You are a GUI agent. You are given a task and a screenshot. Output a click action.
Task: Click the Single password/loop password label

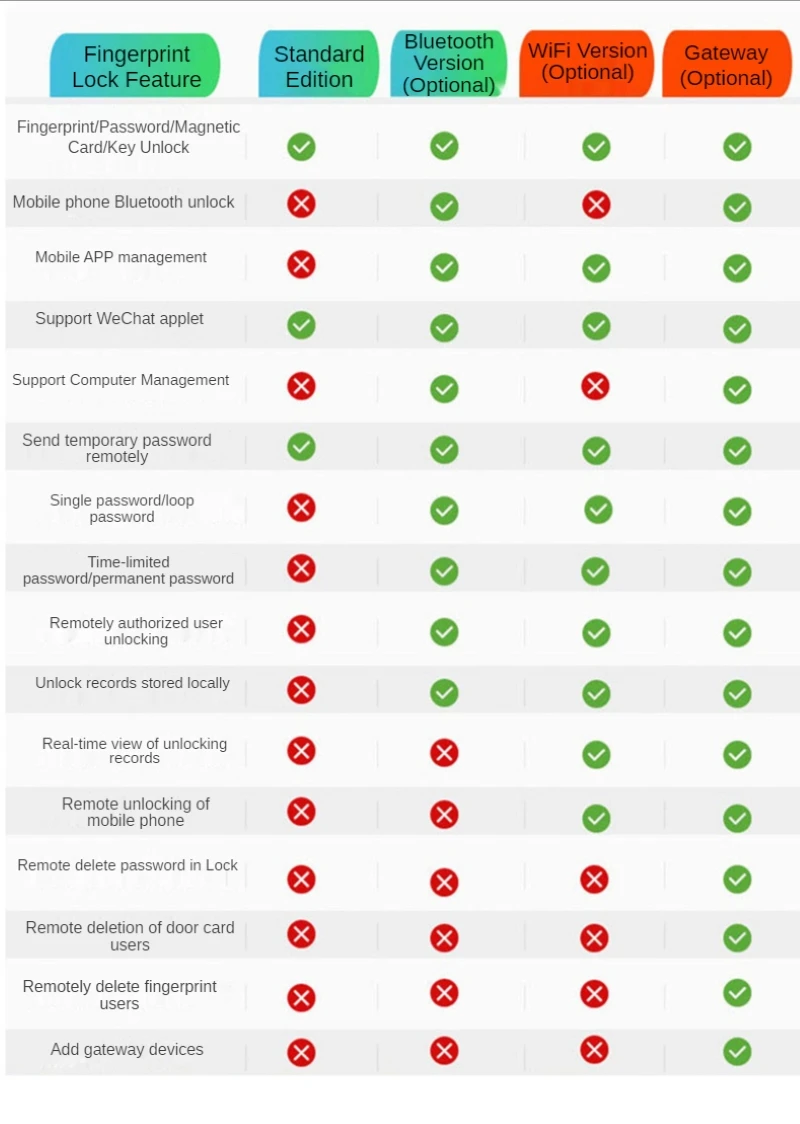pyautogui.click(x=122, y=508)
